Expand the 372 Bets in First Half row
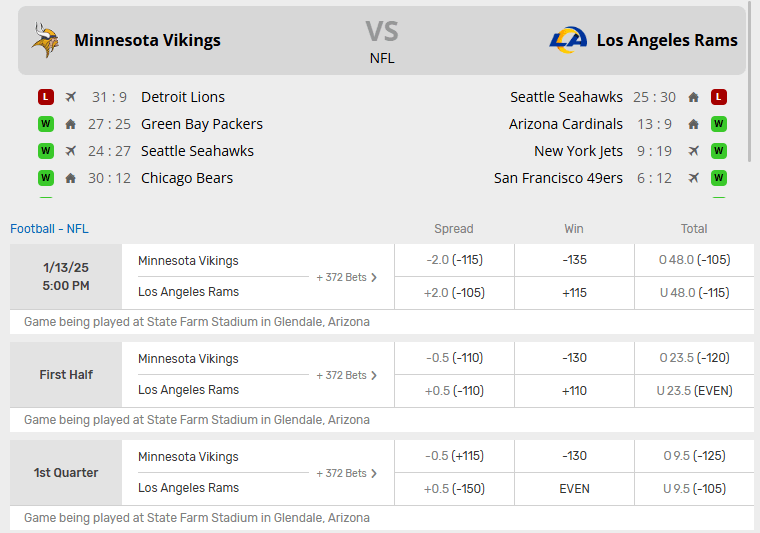Screen dimensions: 760x533 347,375
